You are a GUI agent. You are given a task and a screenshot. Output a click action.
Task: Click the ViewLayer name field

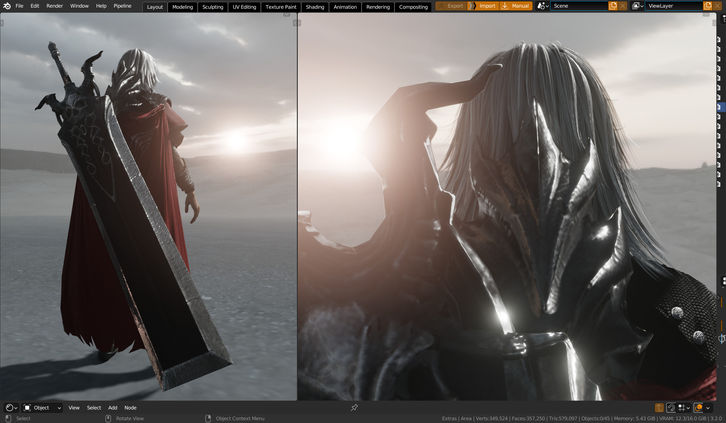point(674,6)
